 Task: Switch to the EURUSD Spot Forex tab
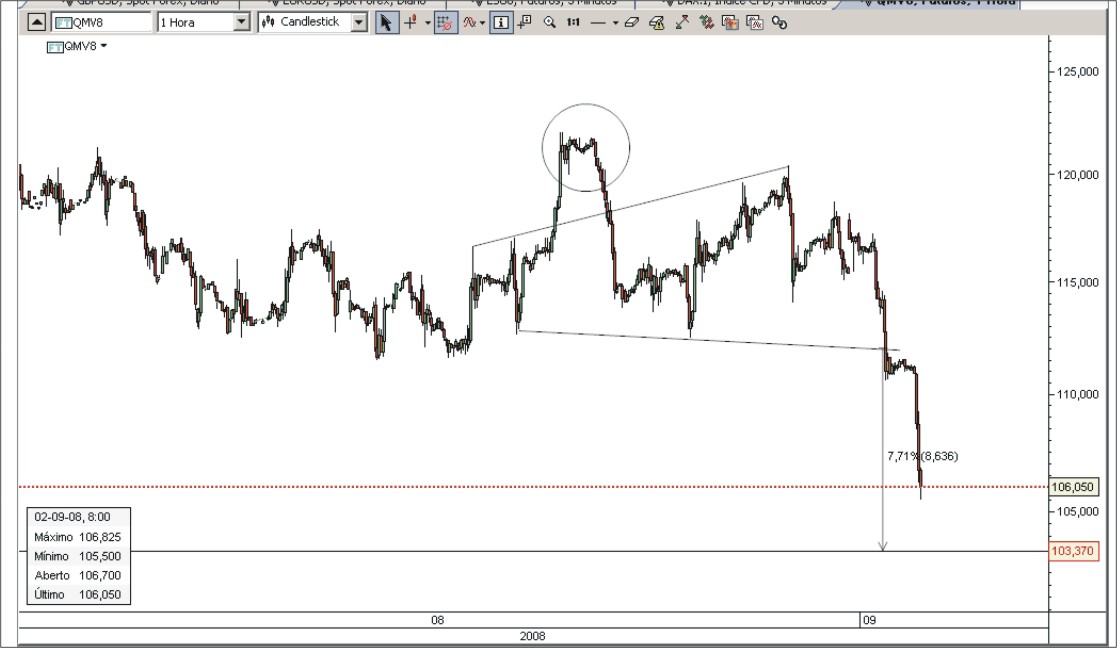(342, 3)
